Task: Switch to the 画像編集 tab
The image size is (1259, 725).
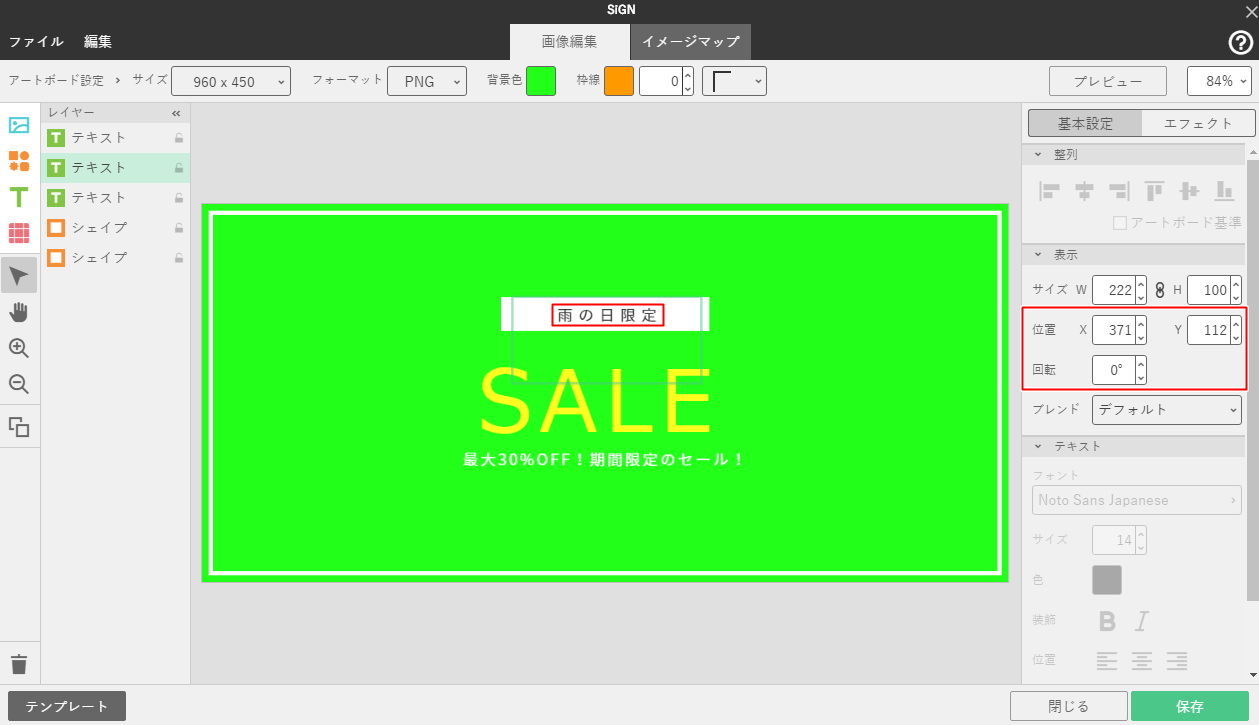Action: pos(570,42)
